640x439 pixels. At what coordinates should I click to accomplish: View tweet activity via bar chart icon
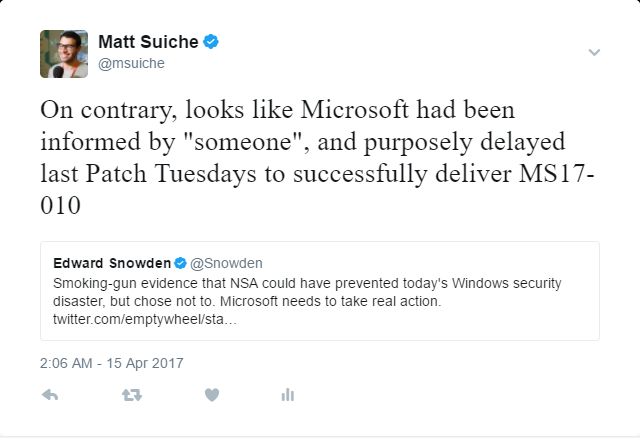[x=288, y=395]
